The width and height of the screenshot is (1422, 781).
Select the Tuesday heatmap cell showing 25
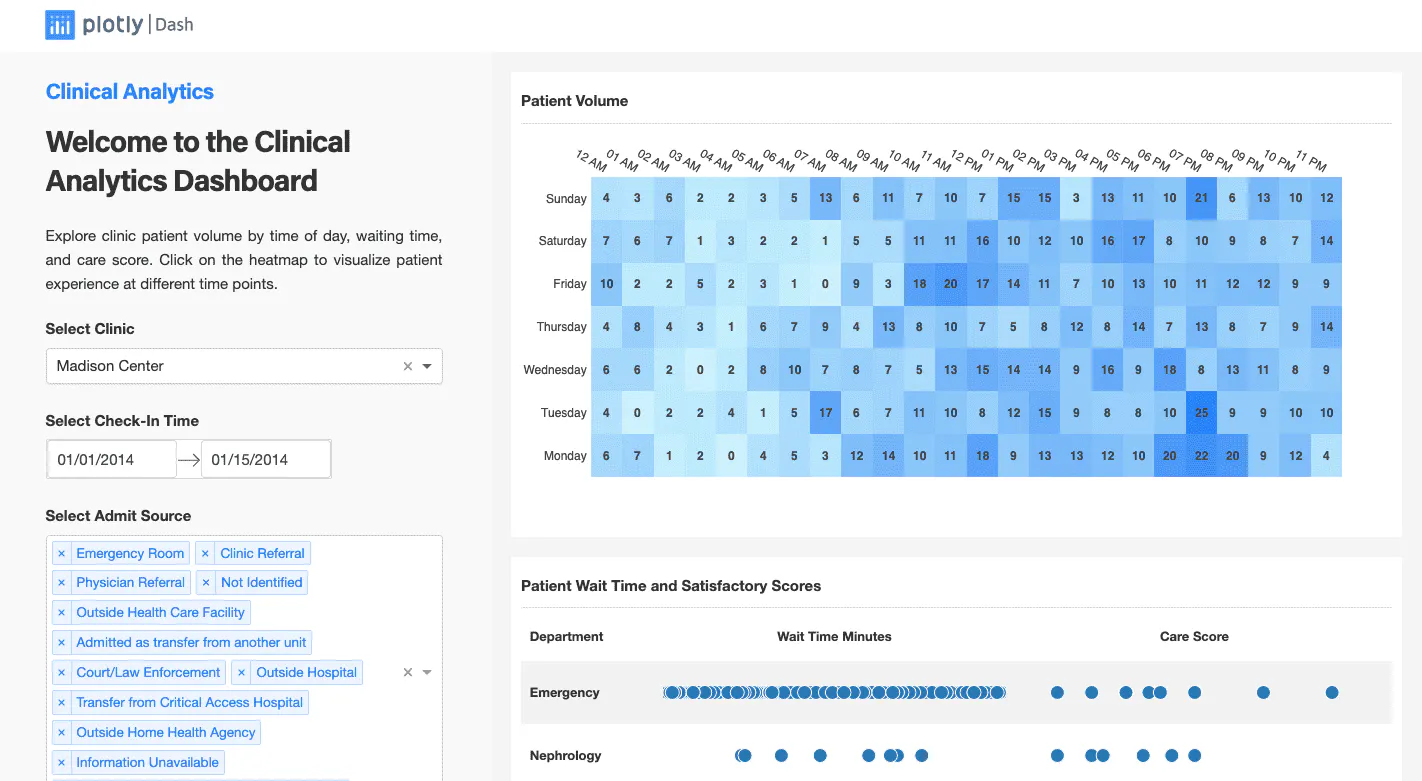click(x=1201, y=413)
